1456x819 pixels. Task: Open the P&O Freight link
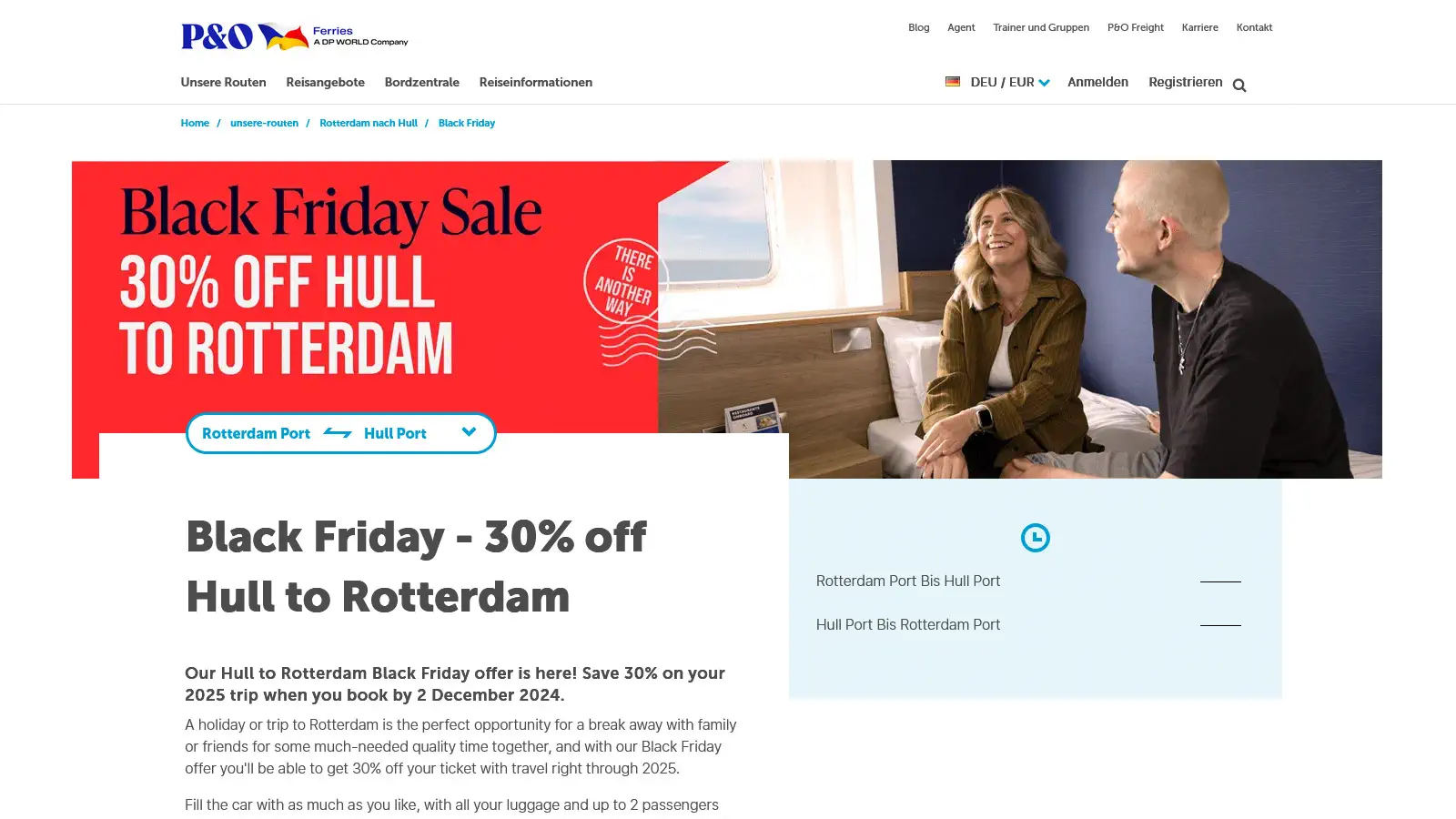pos(1135,27)
